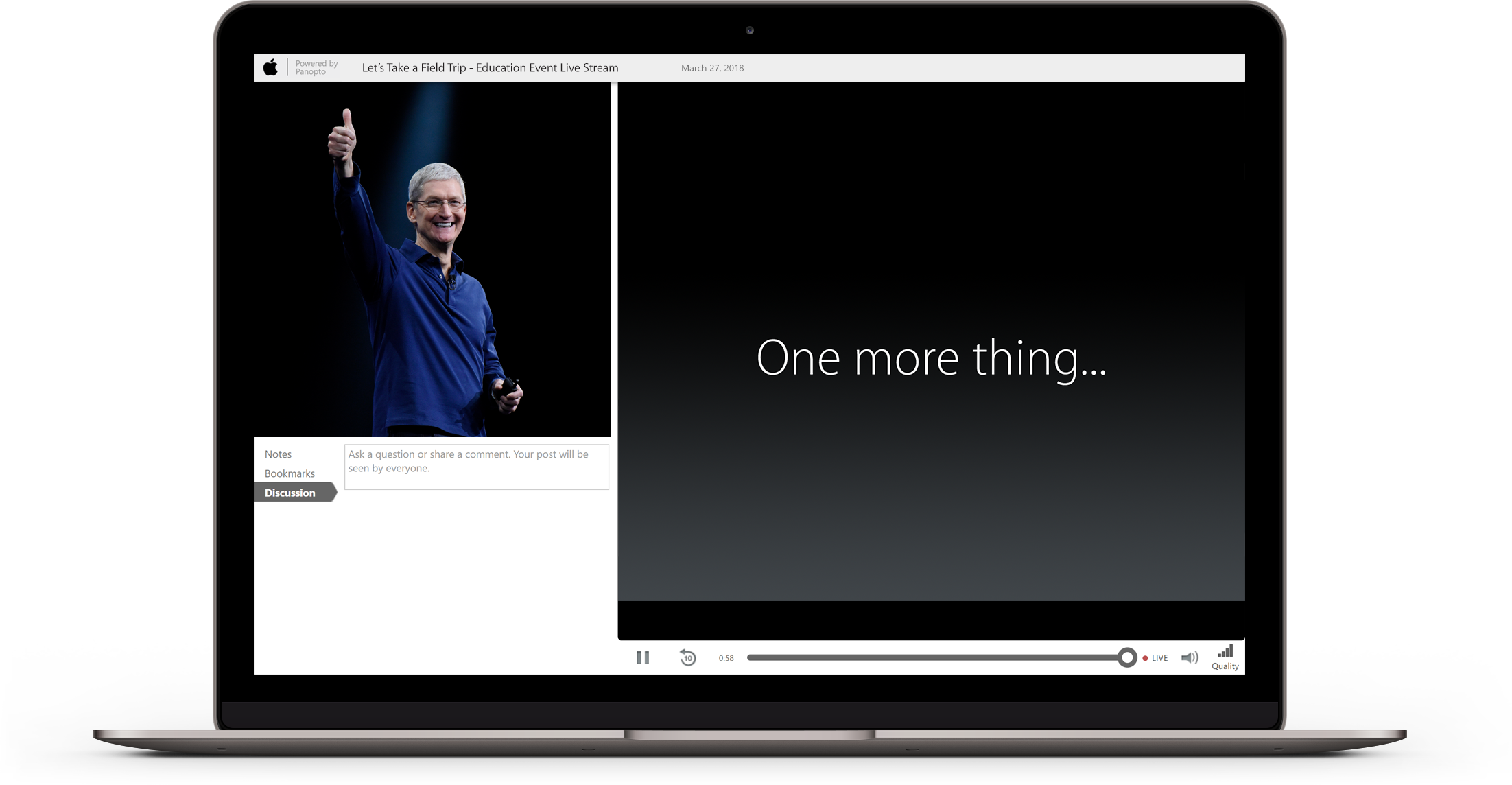Click the Powered by Panopto branding
Image resolution: width=1512 pixels, height=785 pixels.
click(x=316, y=67)
